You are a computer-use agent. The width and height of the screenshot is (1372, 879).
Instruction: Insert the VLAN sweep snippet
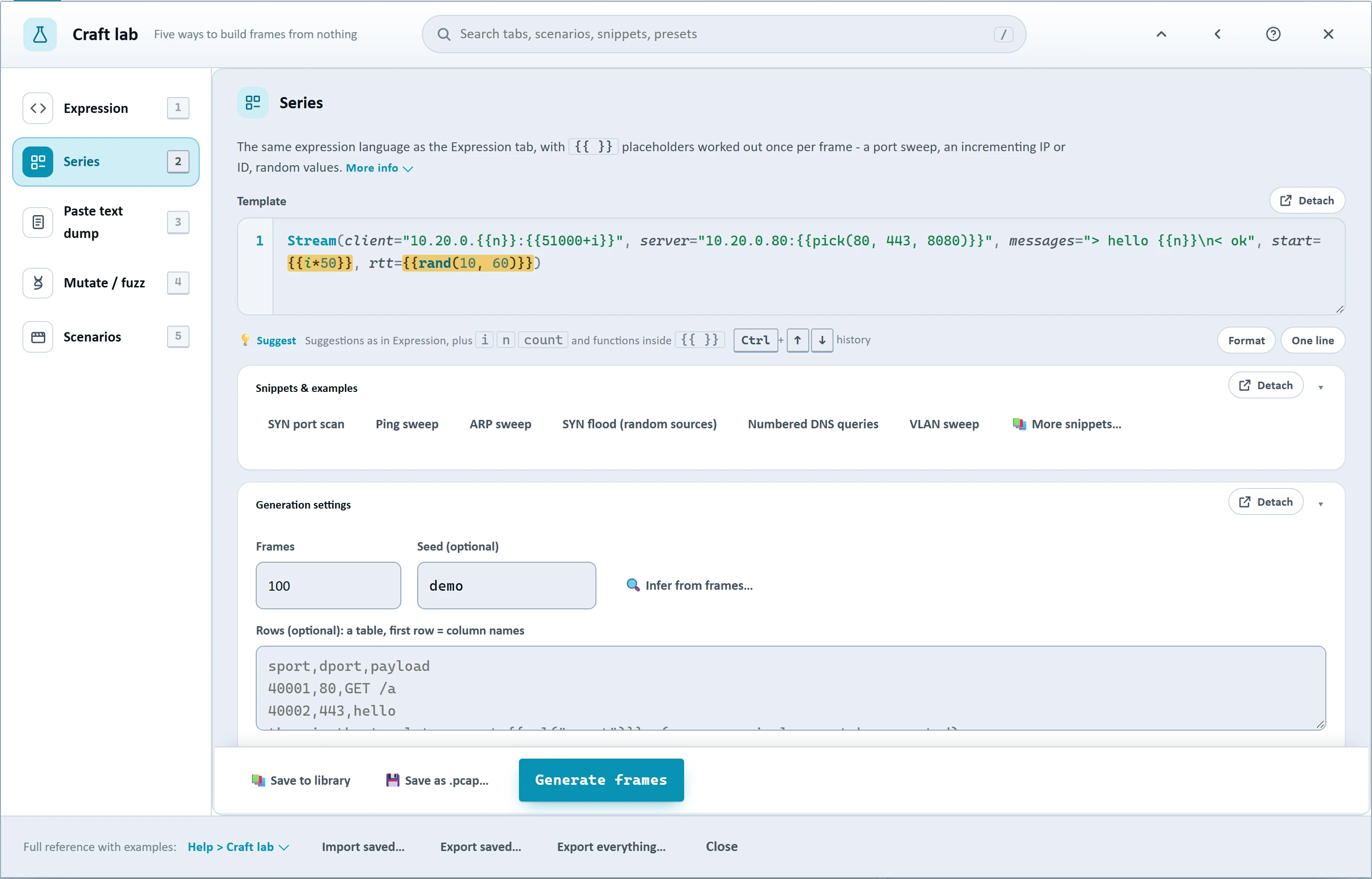coord(944,424)
